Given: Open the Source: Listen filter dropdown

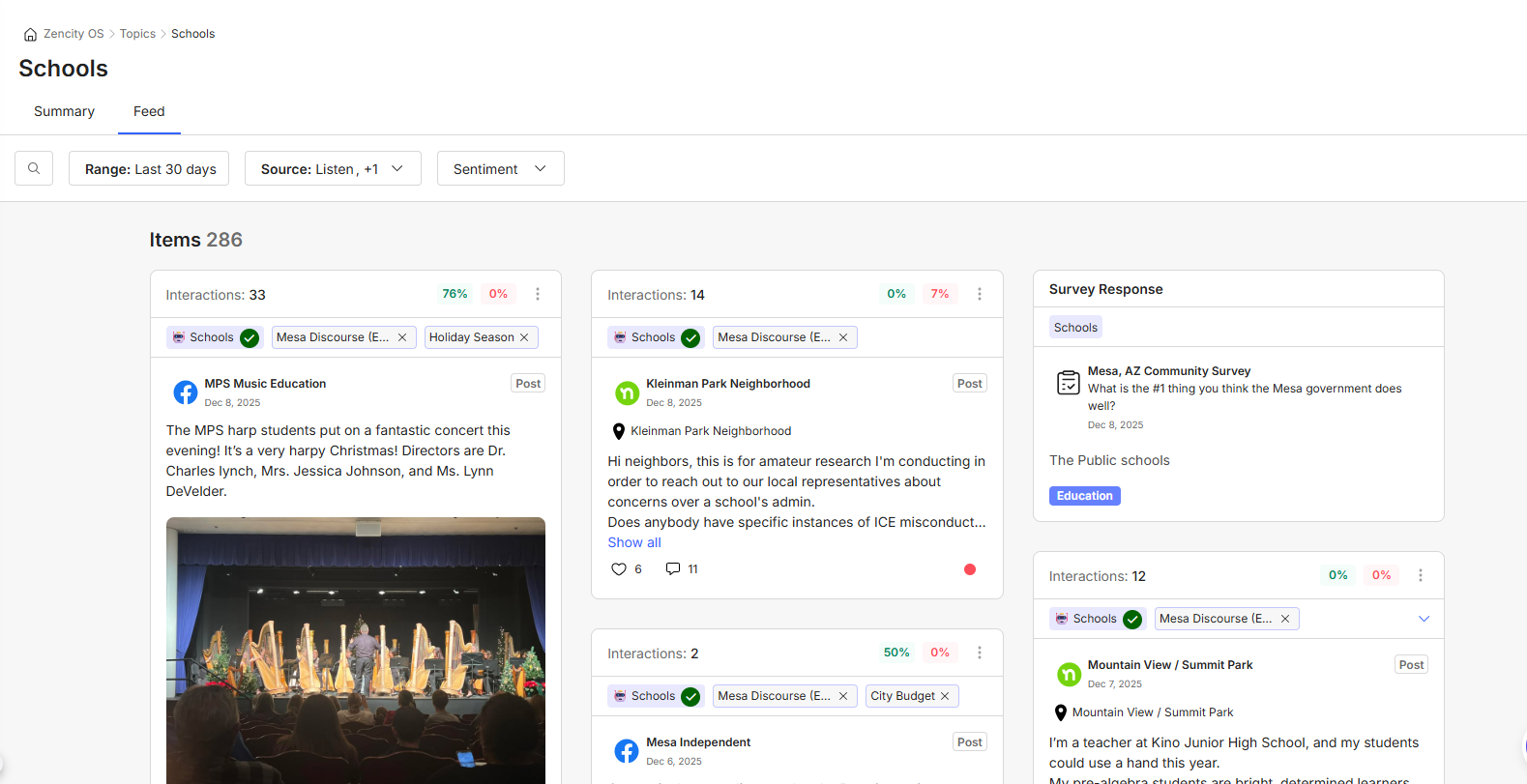Looking at the screenshot, I should tap(332, 168).
